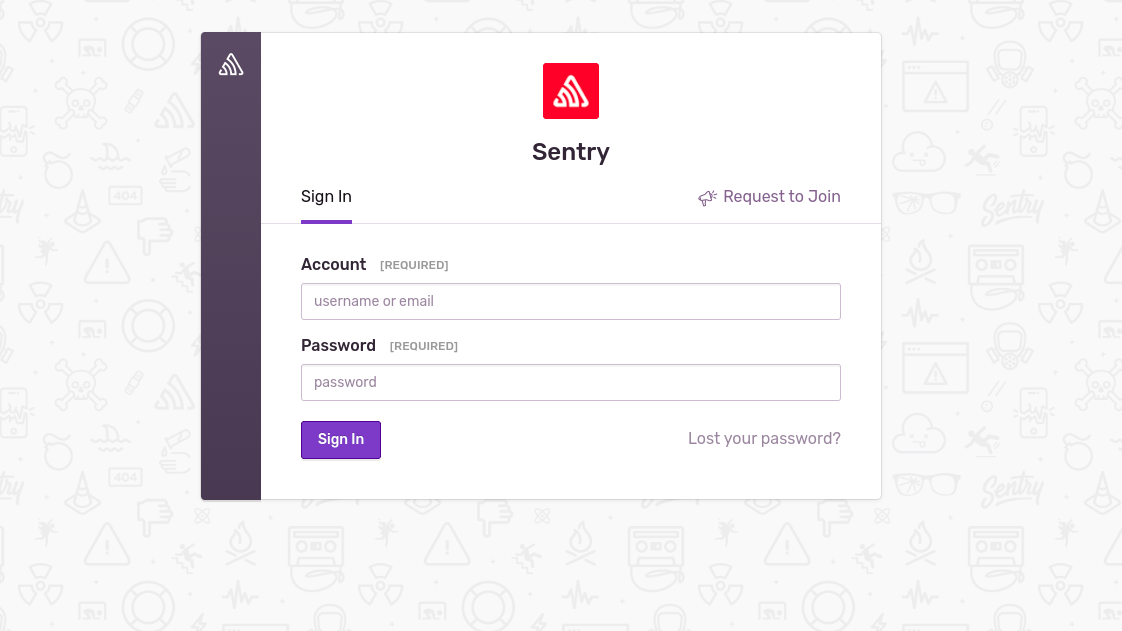
Task: Click the dark purple sidebar strip
Action: (230, 286)
